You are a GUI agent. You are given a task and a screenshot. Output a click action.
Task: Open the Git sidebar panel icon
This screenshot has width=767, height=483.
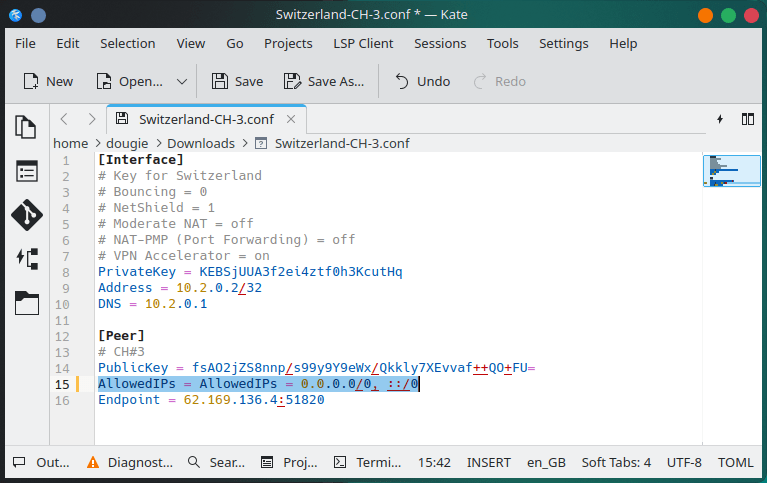26,215
